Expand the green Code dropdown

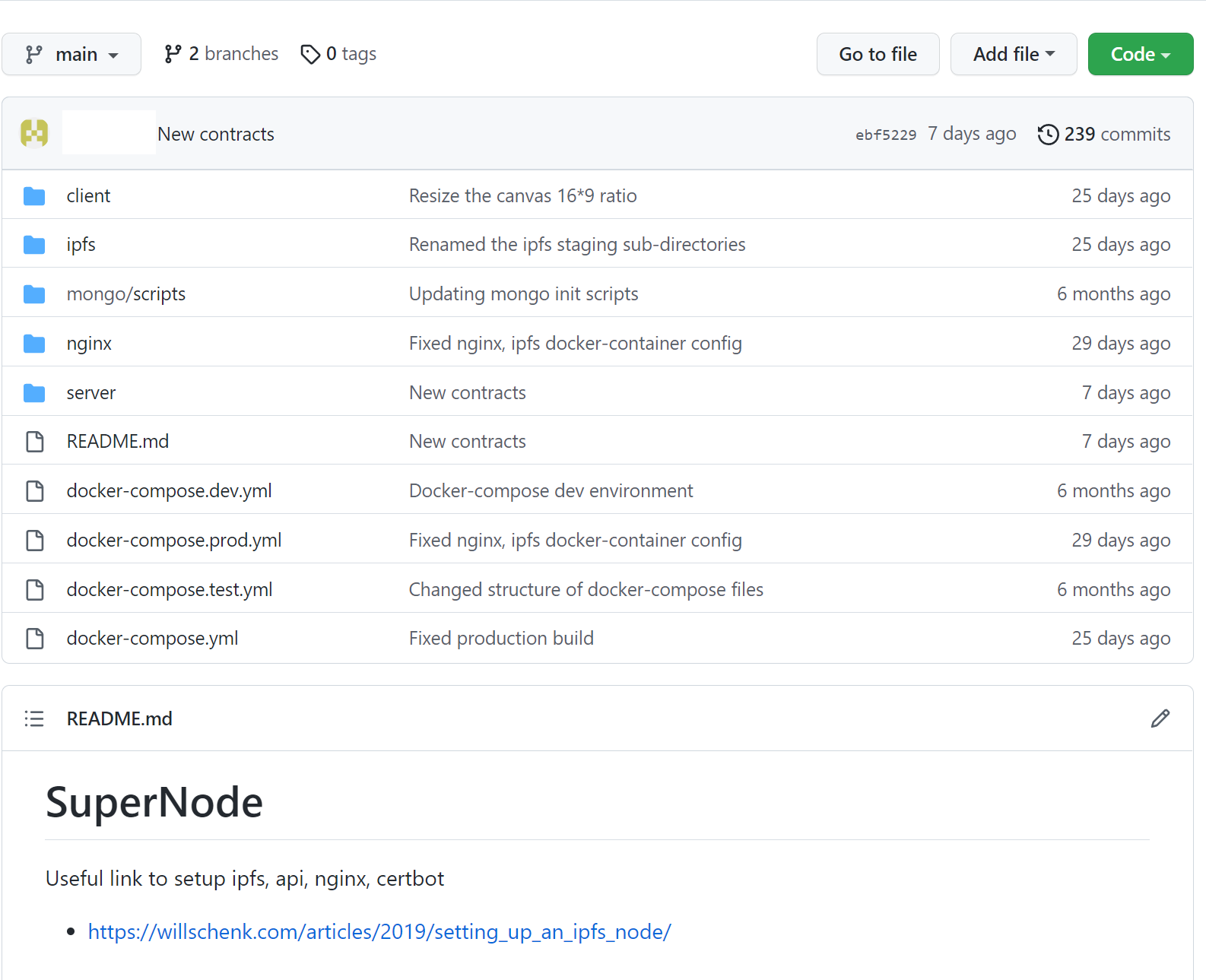[x=1140, y=55]
